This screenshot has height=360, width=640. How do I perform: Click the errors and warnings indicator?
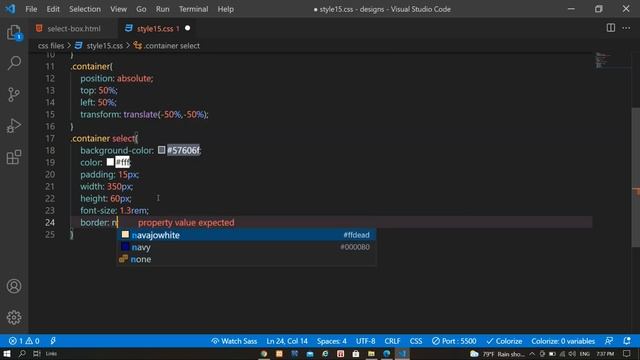(x=24, y=341)
